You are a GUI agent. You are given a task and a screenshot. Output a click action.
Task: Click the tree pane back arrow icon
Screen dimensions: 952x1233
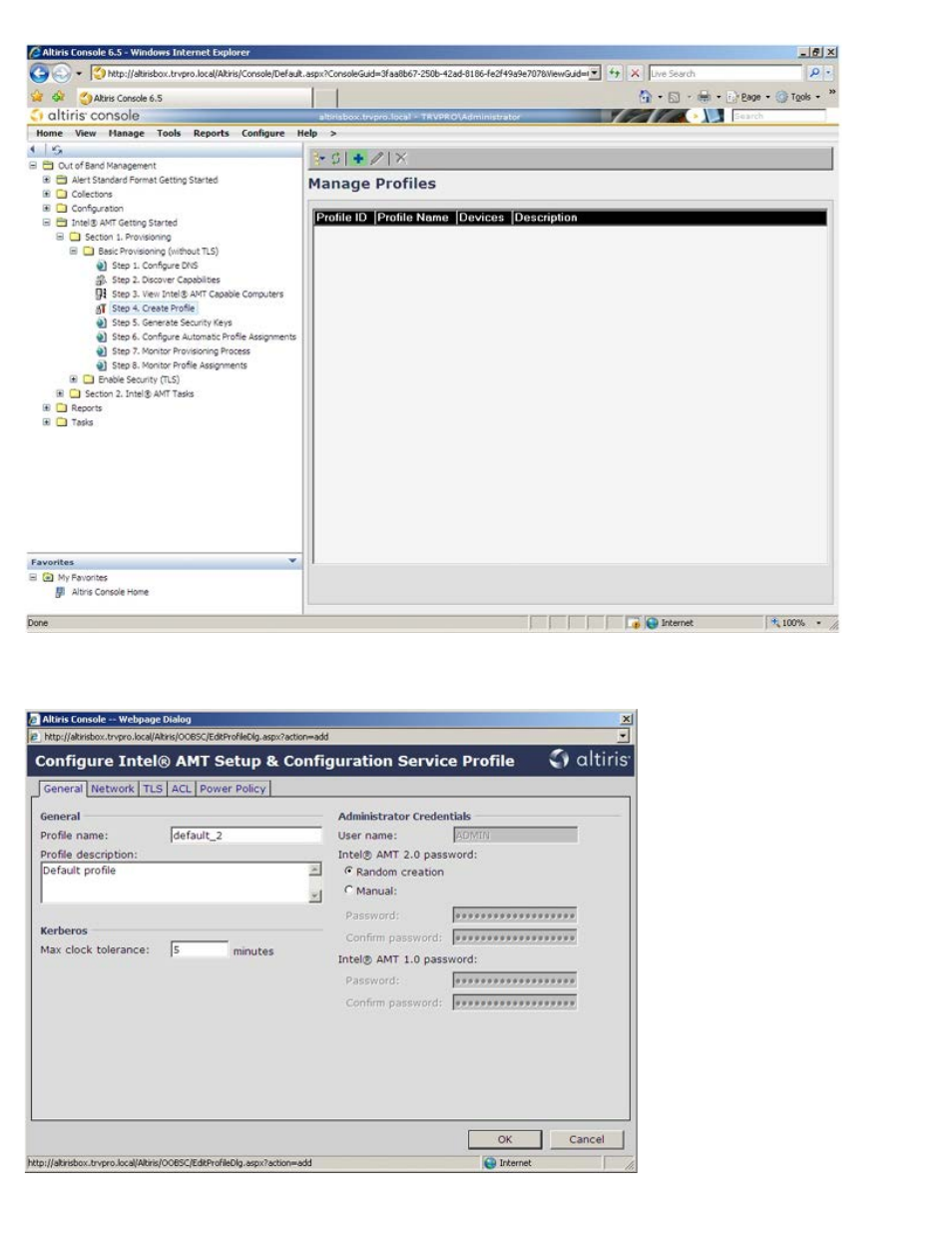(32, 149)
